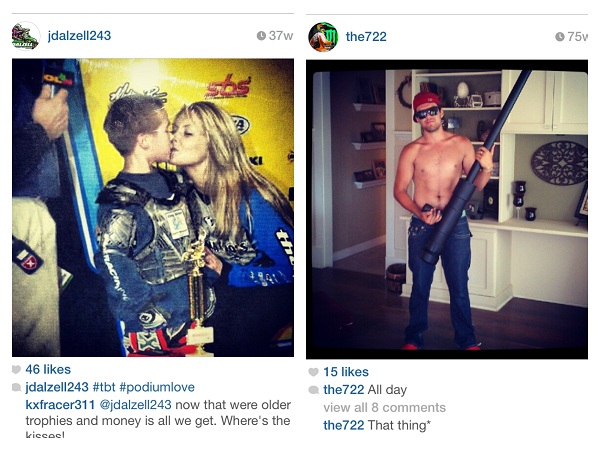Click heart icon beside 46 likes

pyautogui.click(x=16, y=369)
